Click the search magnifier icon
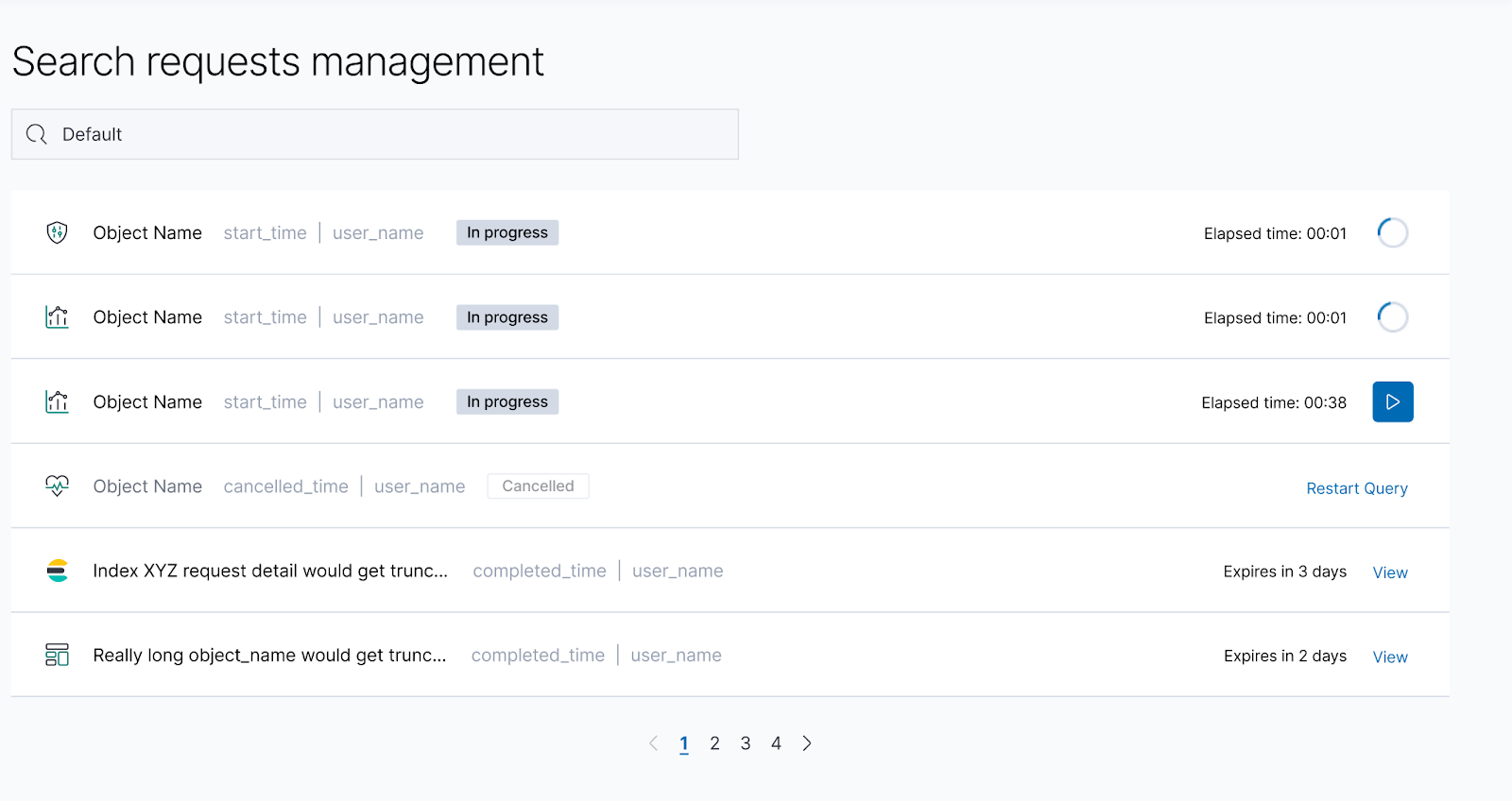This screenshot has width=1512, height=801. [37, 134]
